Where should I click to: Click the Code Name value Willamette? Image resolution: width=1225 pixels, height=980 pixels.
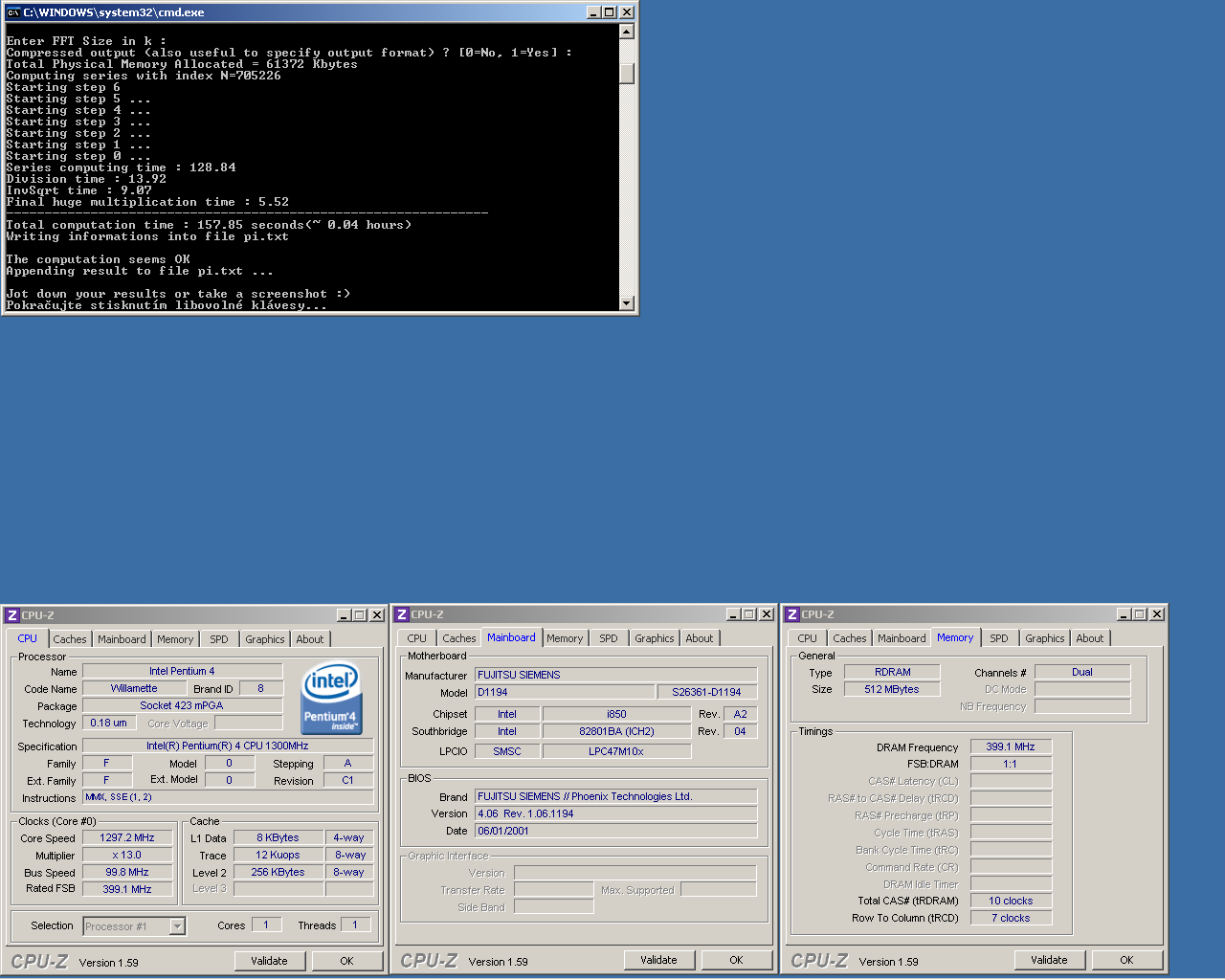[134, 688]
